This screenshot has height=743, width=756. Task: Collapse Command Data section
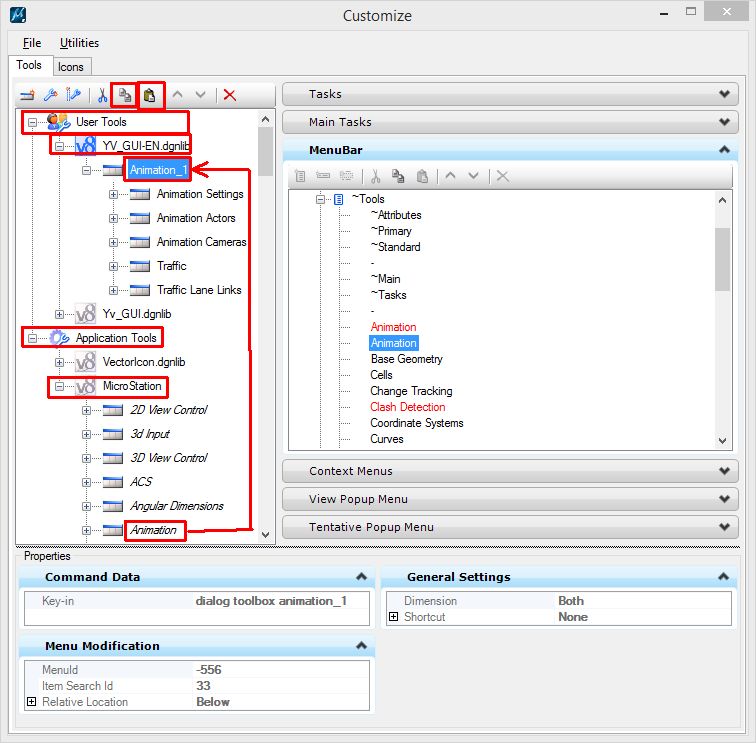pyautogui.click(x=362, y=576)
